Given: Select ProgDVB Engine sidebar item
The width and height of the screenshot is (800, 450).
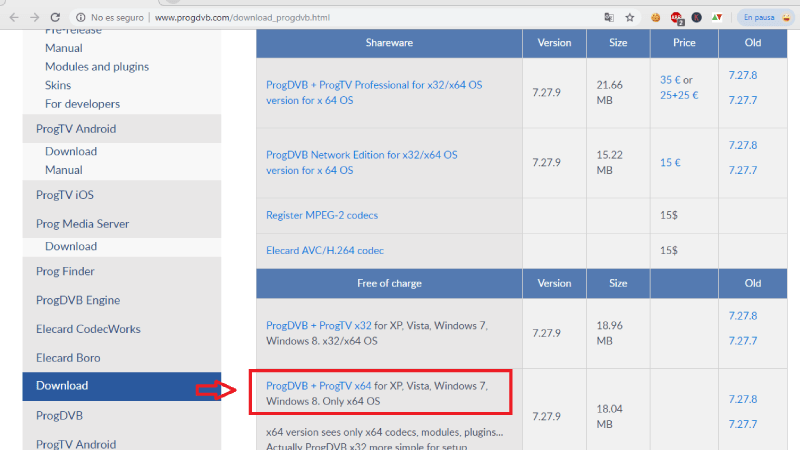Looking at the screenshot, I should [122, 300].
